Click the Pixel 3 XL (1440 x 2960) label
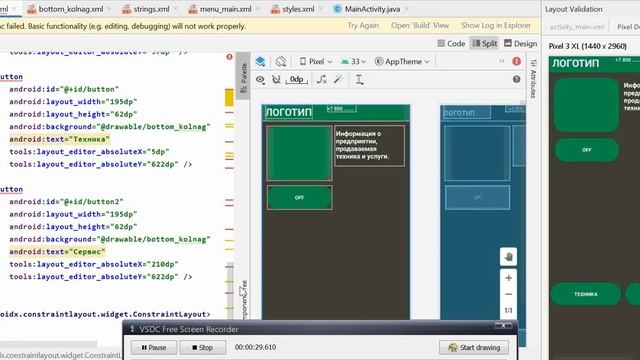This screenshot has height=360, width=640. tap(587, 46)
